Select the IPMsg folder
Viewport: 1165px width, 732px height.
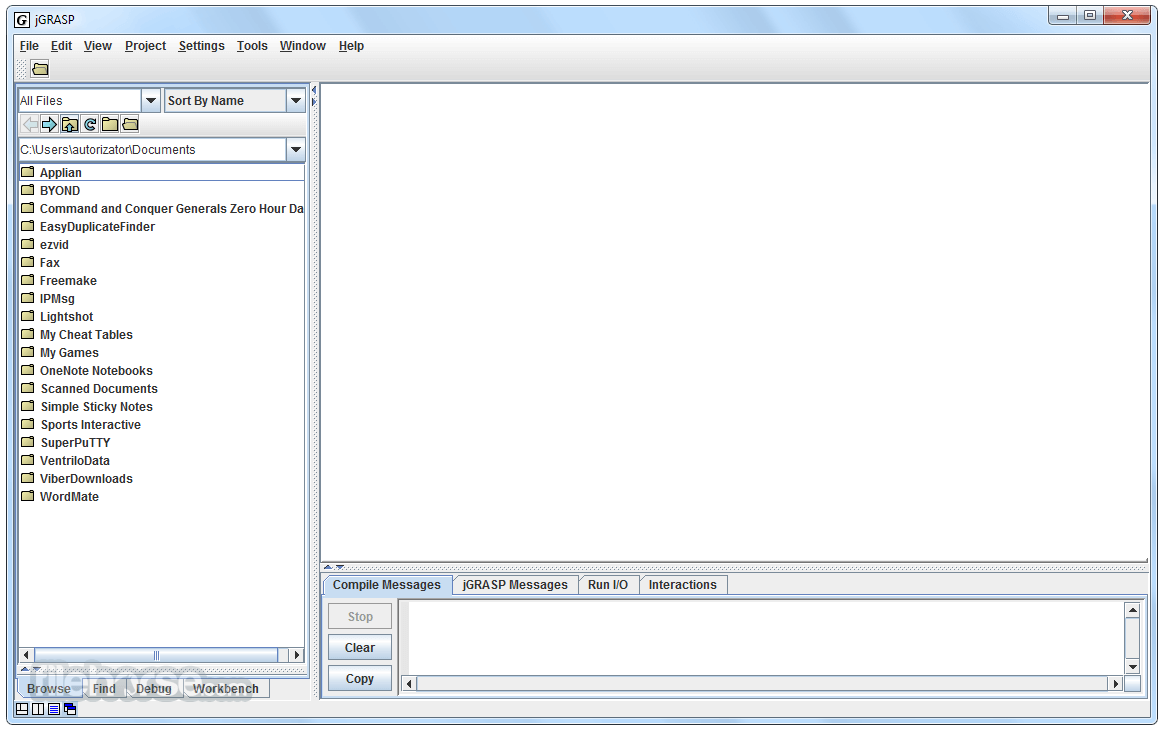coord(161,299)
